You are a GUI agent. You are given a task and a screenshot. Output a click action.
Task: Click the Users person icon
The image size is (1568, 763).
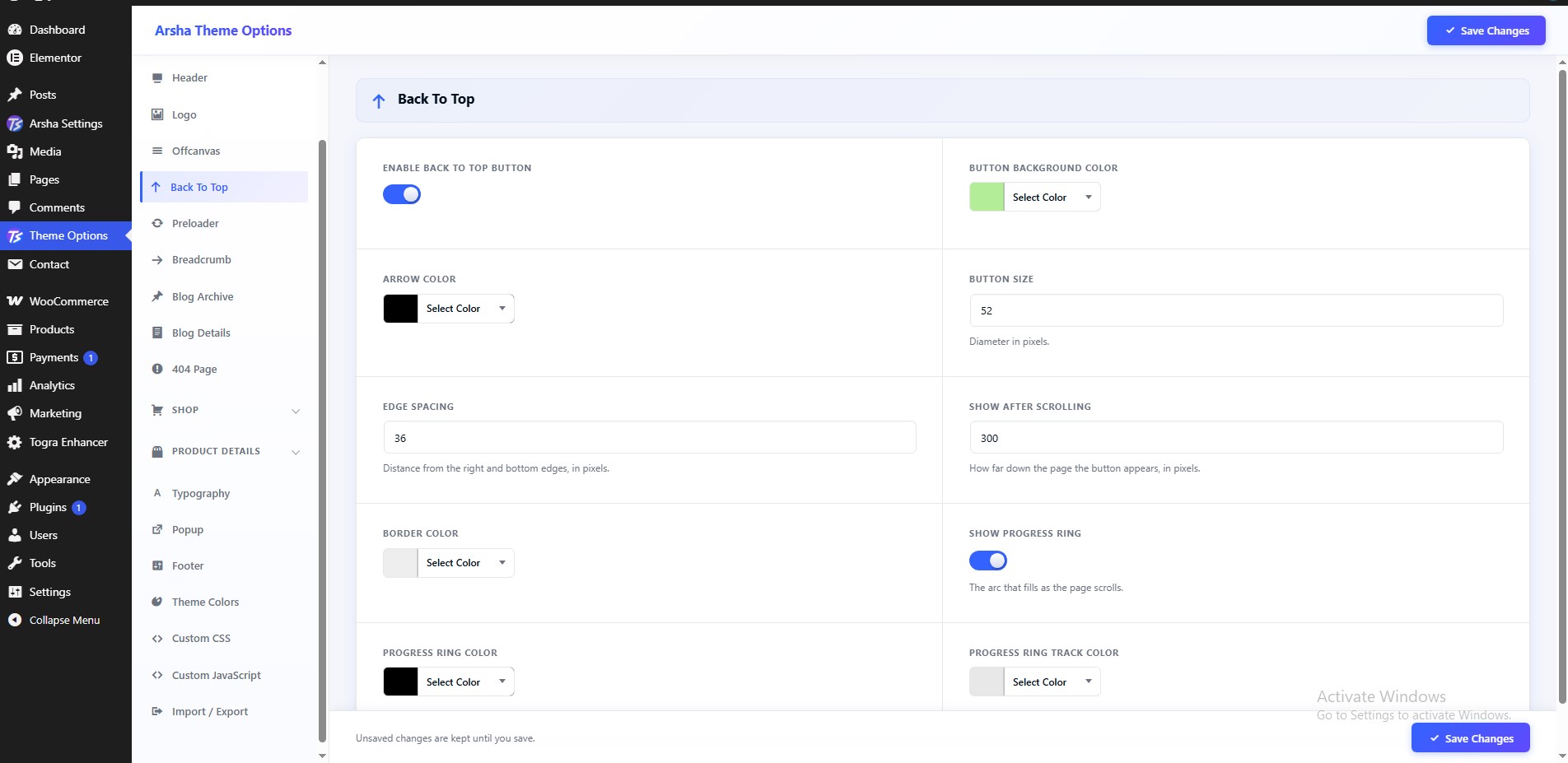point(15,535)
